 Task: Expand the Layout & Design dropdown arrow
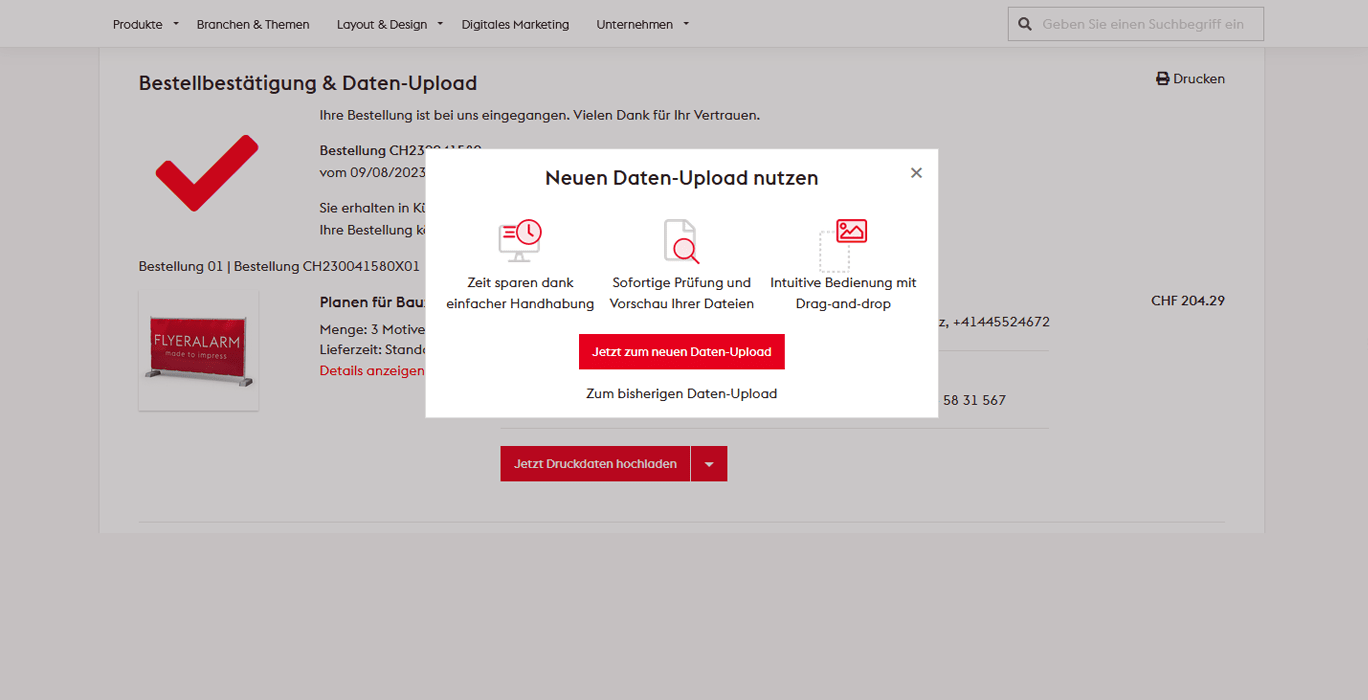(x=440, y=23)
